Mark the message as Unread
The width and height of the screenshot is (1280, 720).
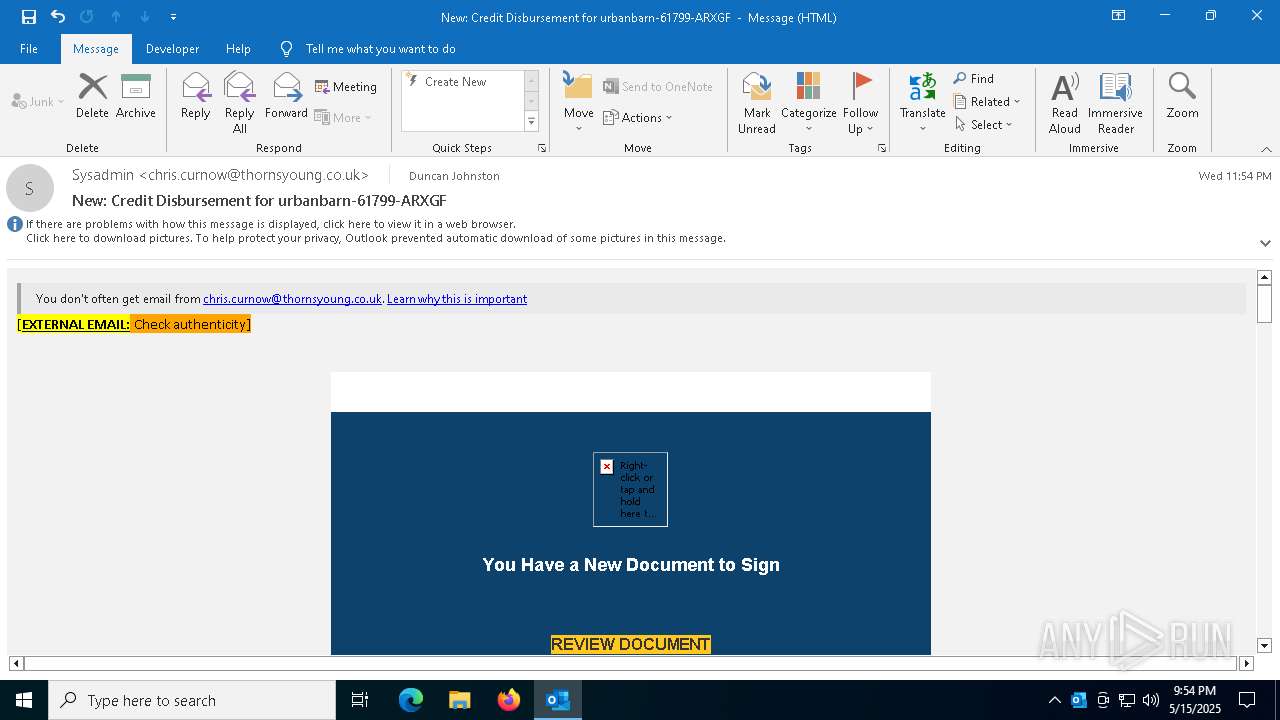pyautogui.click(x=757, y=103)
